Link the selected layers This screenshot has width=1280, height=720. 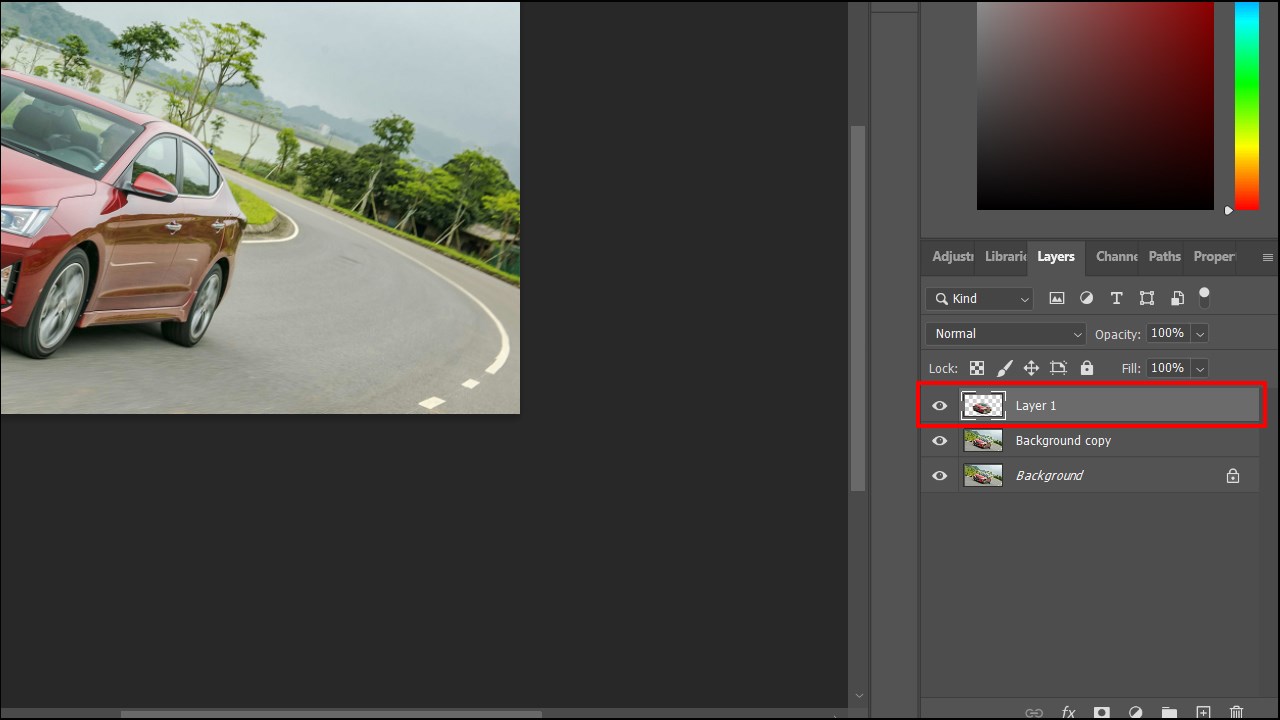(1034, 712)
